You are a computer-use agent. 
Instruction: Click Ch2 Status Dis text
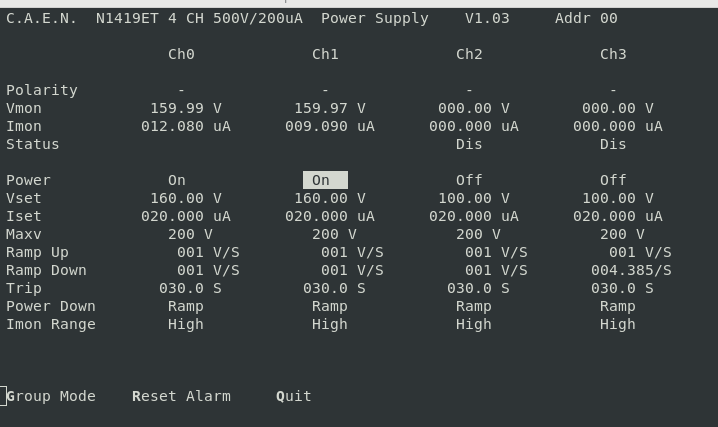click(x=469, y=144)
